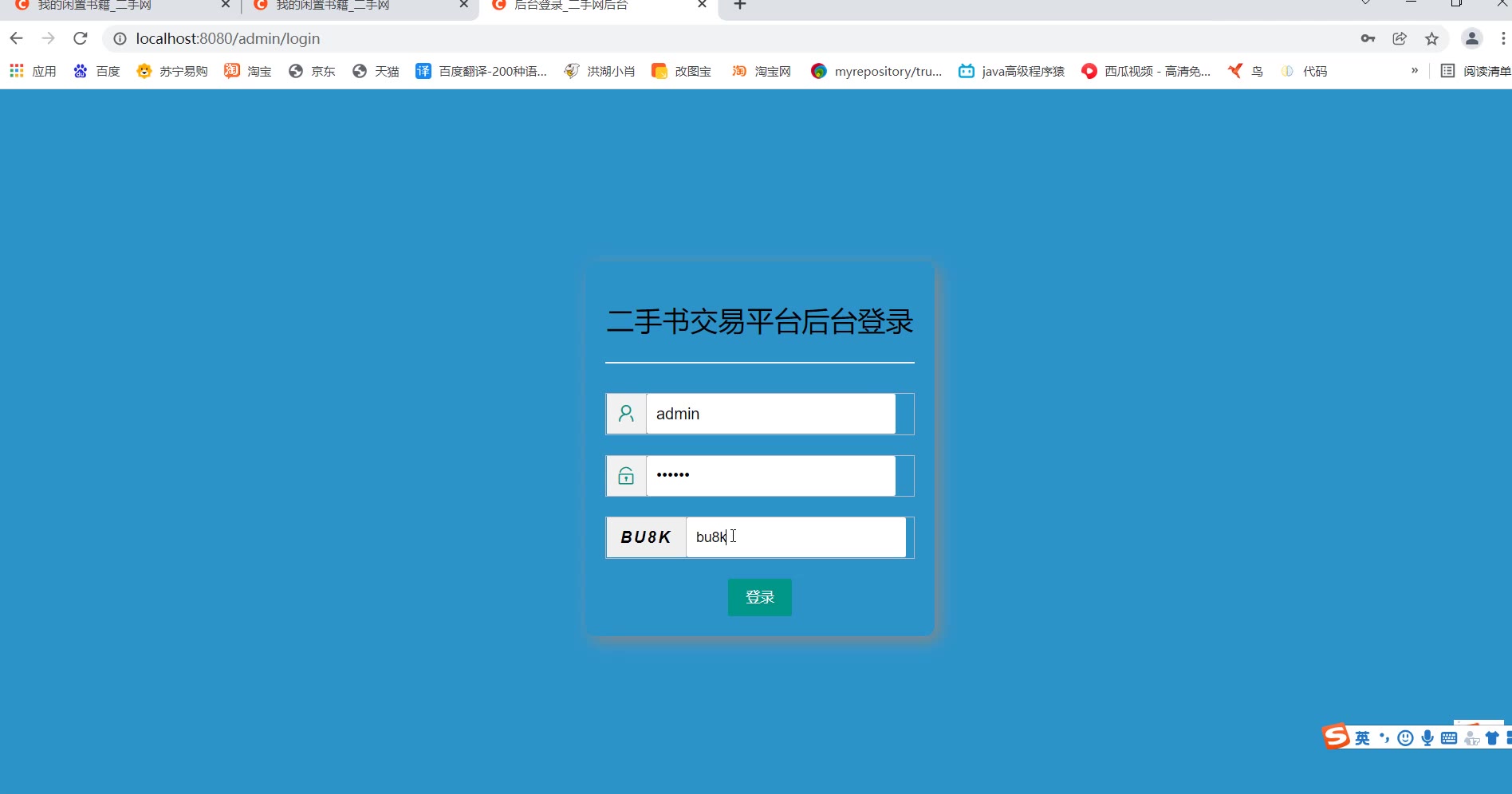The height and width of the screenshot is (794, 1512).
Task: Open the Sogou skin shirt icon
Action: (x=1492, y=738)
